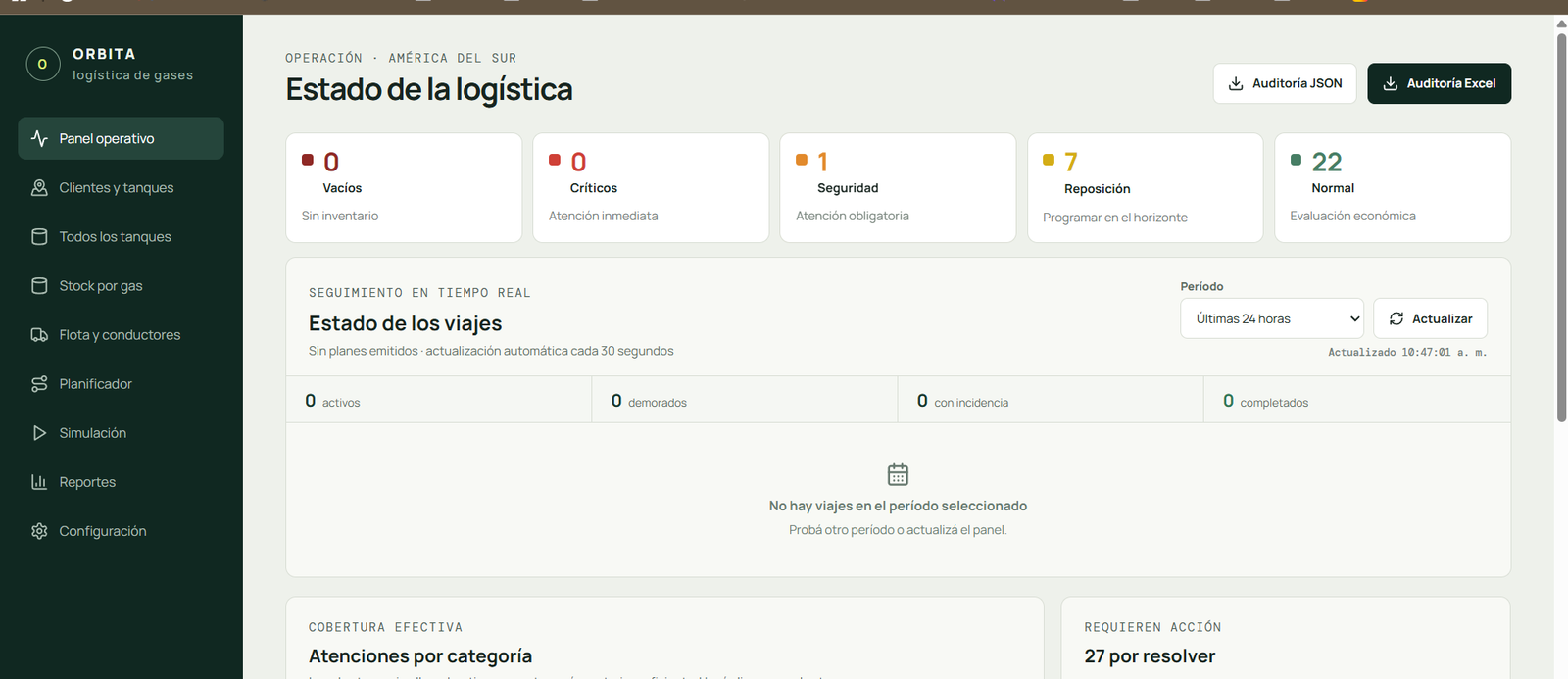Click the refresh icon in Actualizar button
Screen dimensions: 1568x679
click(x=1396, y=318)
